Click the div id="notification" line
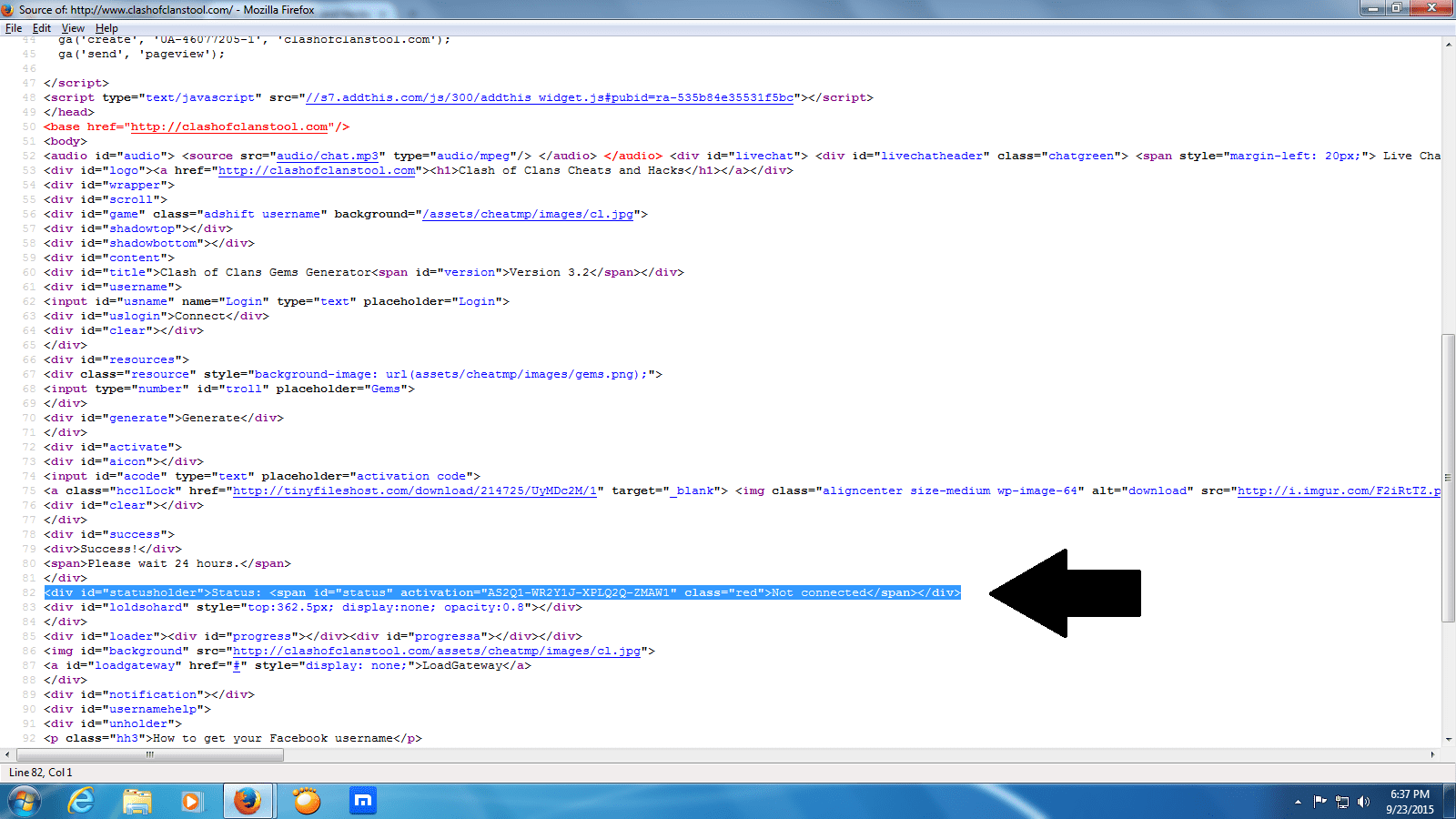1456x819 pixels. point(149,694)
